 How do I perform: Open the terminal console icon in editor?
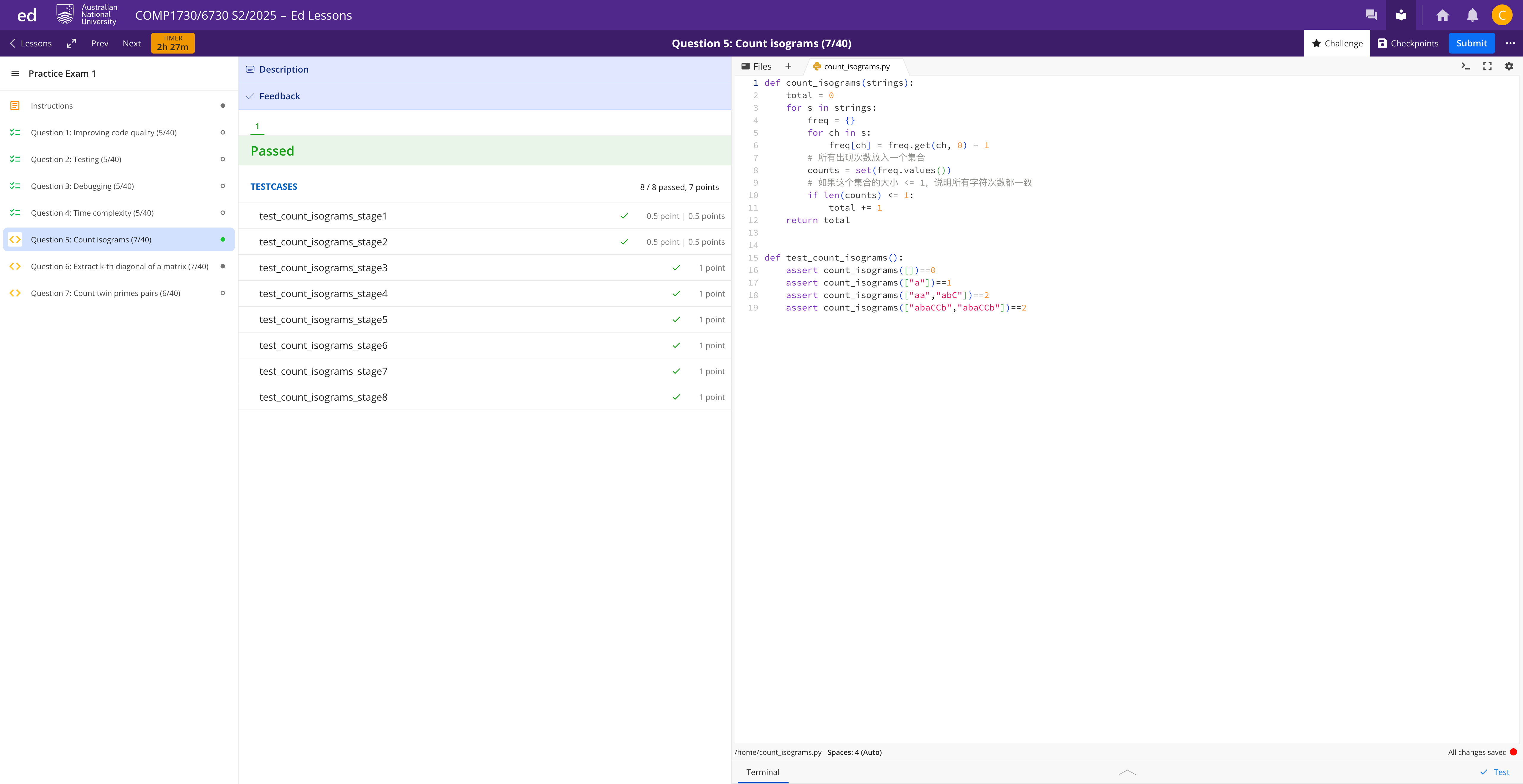point(1465,66)
